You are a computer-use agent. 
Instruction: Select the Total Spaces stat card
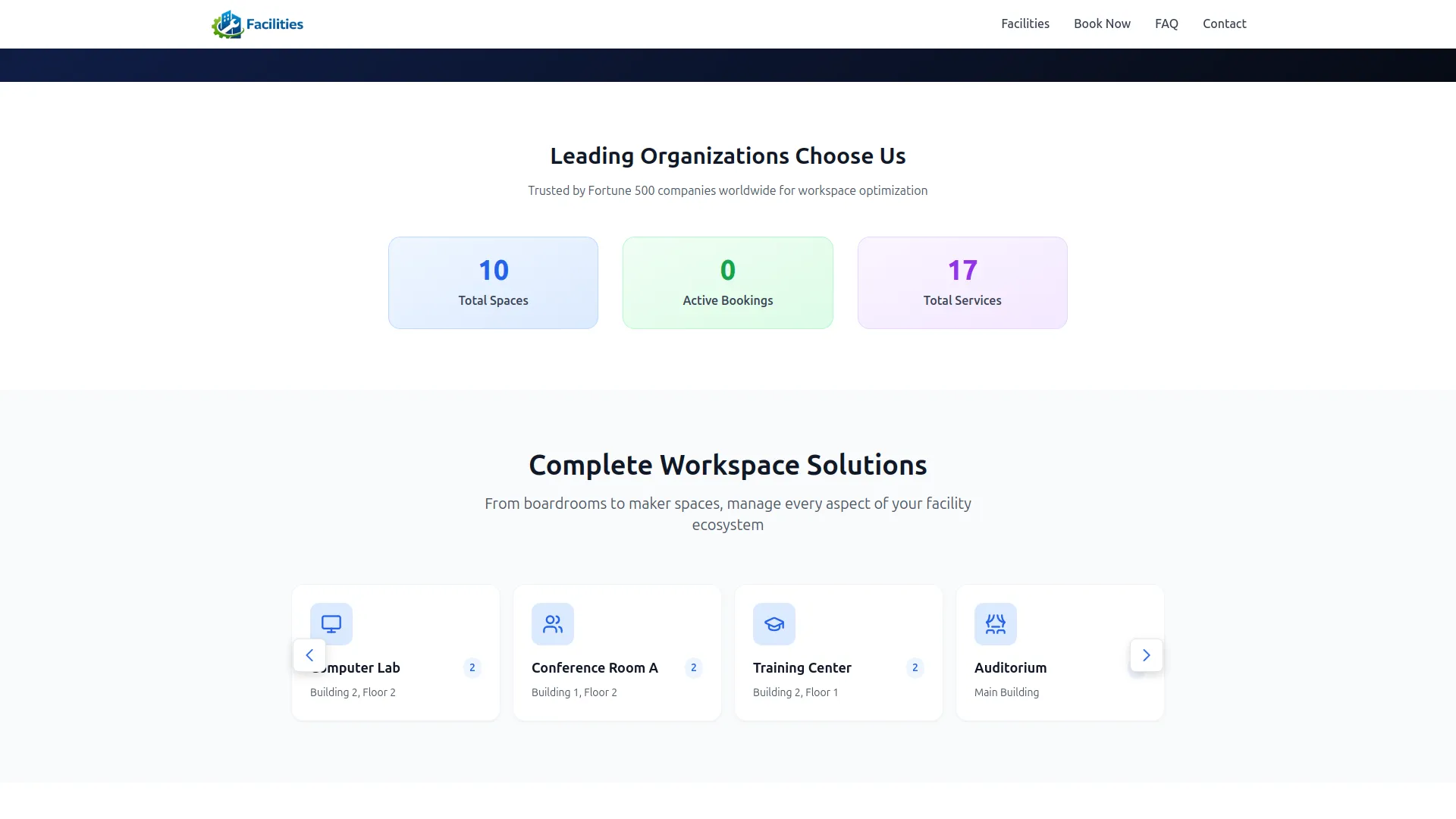coord(493,283)
